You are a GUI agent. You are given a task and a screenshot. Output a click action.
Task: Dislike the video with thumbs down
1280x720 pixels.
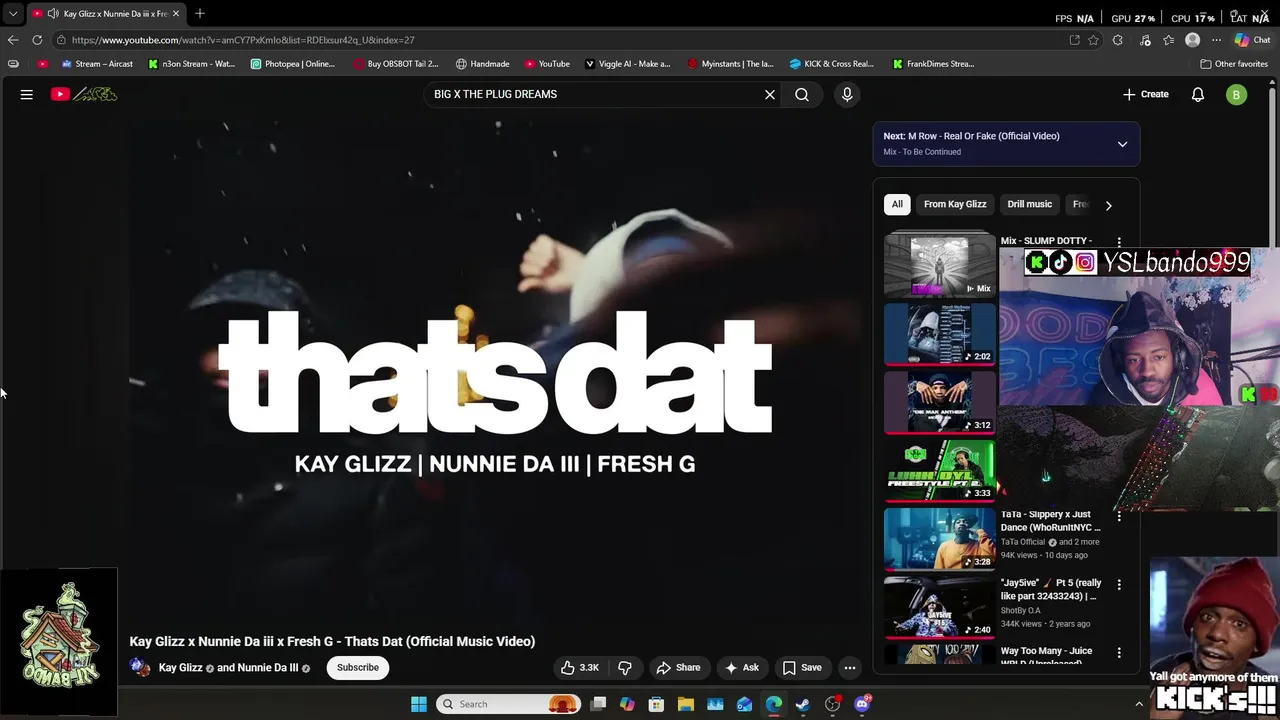pyautogui.click(x=625, y=668)
